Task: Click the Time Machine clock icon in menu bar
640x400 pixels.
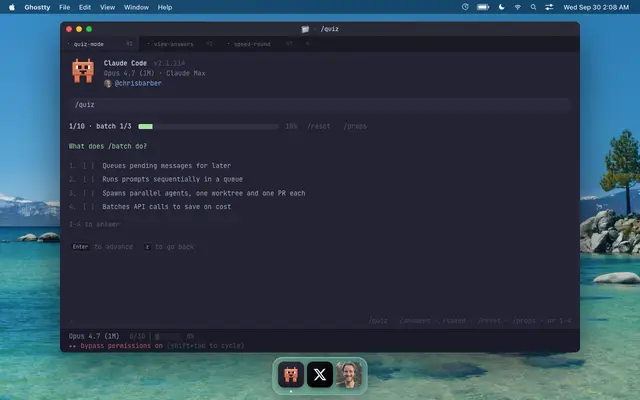Action: pyautogui.click(x=465, y=7)
